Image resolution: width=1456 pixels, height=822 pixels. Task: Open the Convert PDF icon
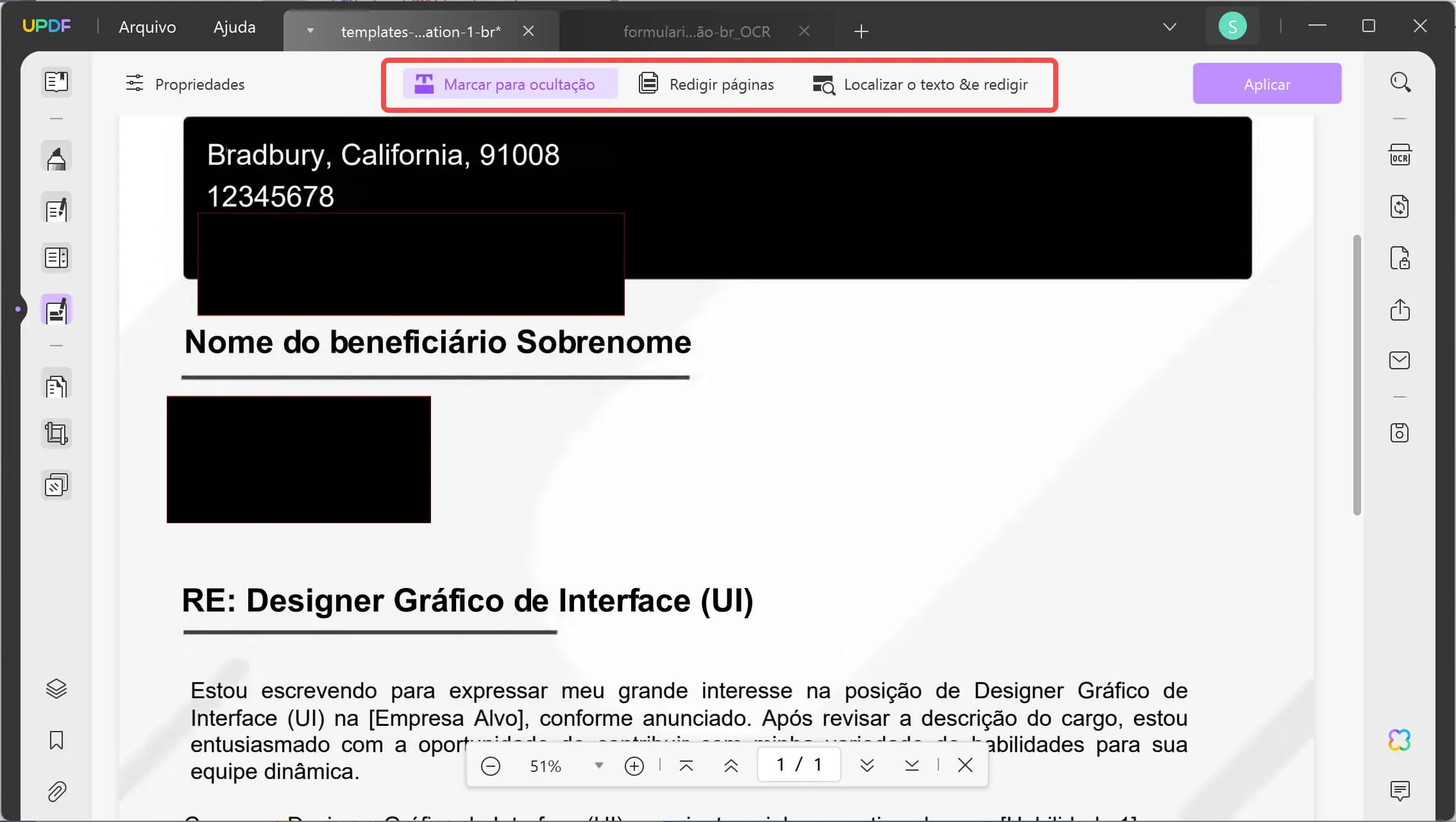pos(1401,205)
